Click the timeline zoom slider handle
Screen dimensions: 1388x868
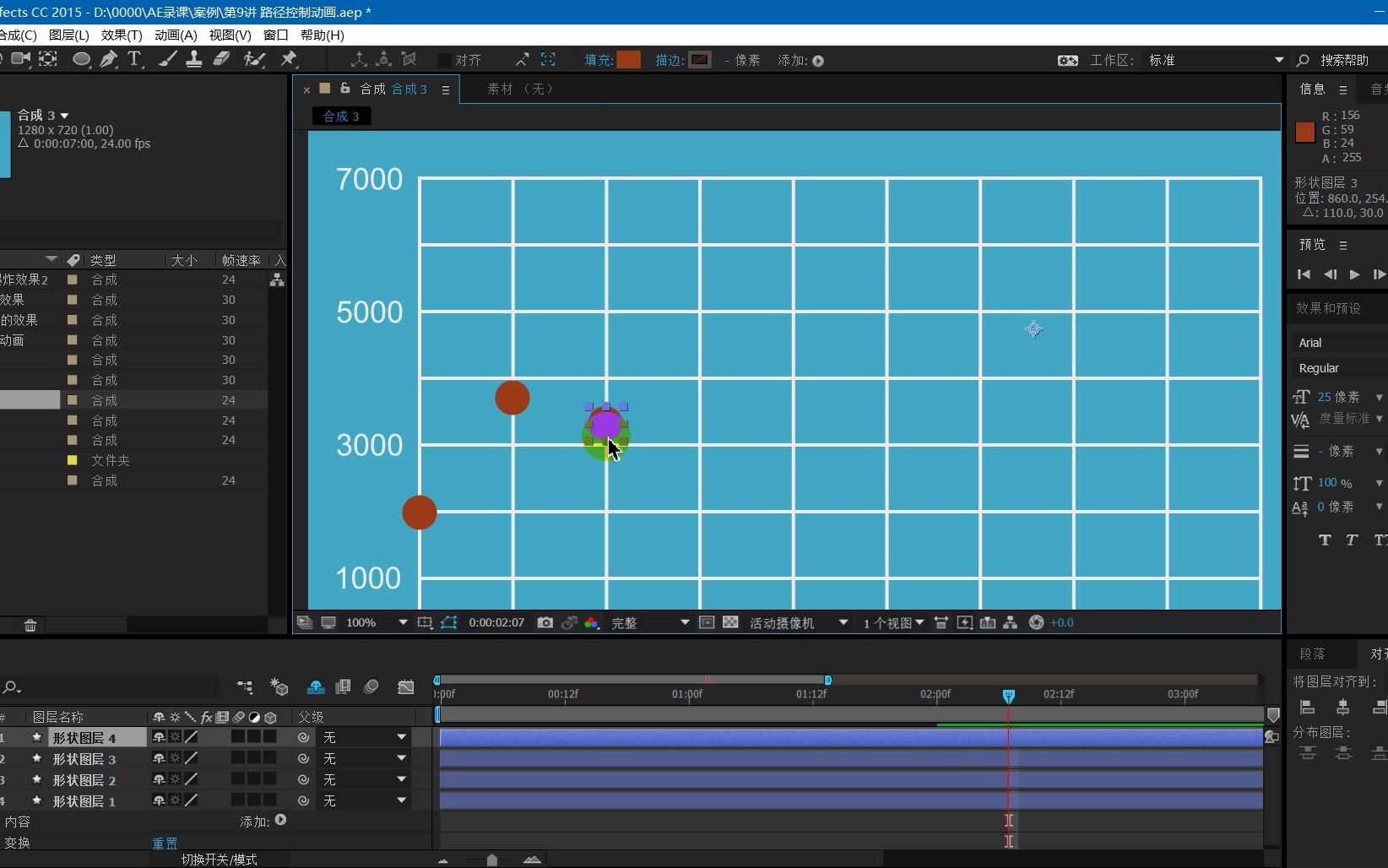[x=492, y=860]
